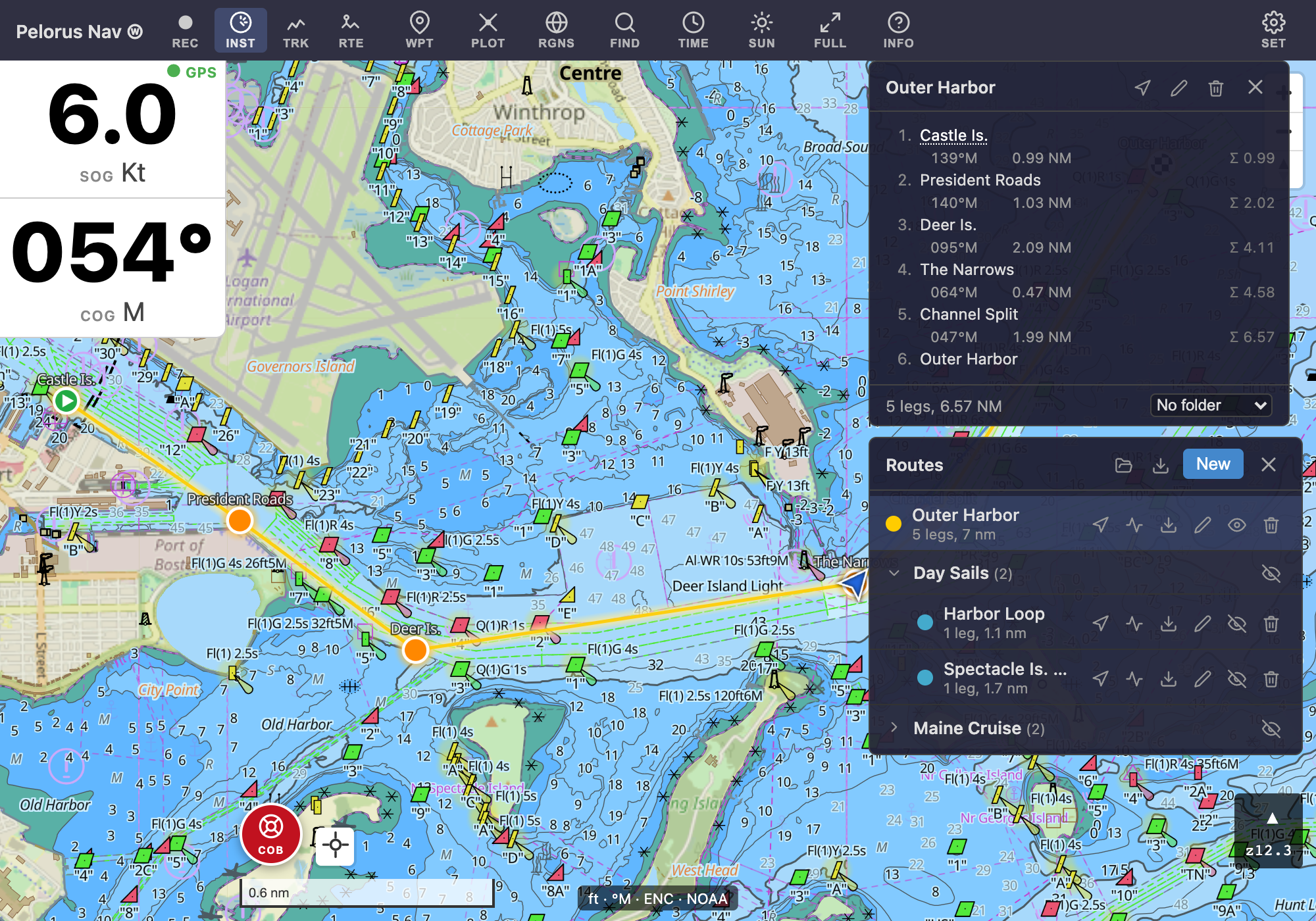Toggle visibility of Maine Cruise folder
This screenshot has height=921, width=1316.
(x=1271, y=728)
